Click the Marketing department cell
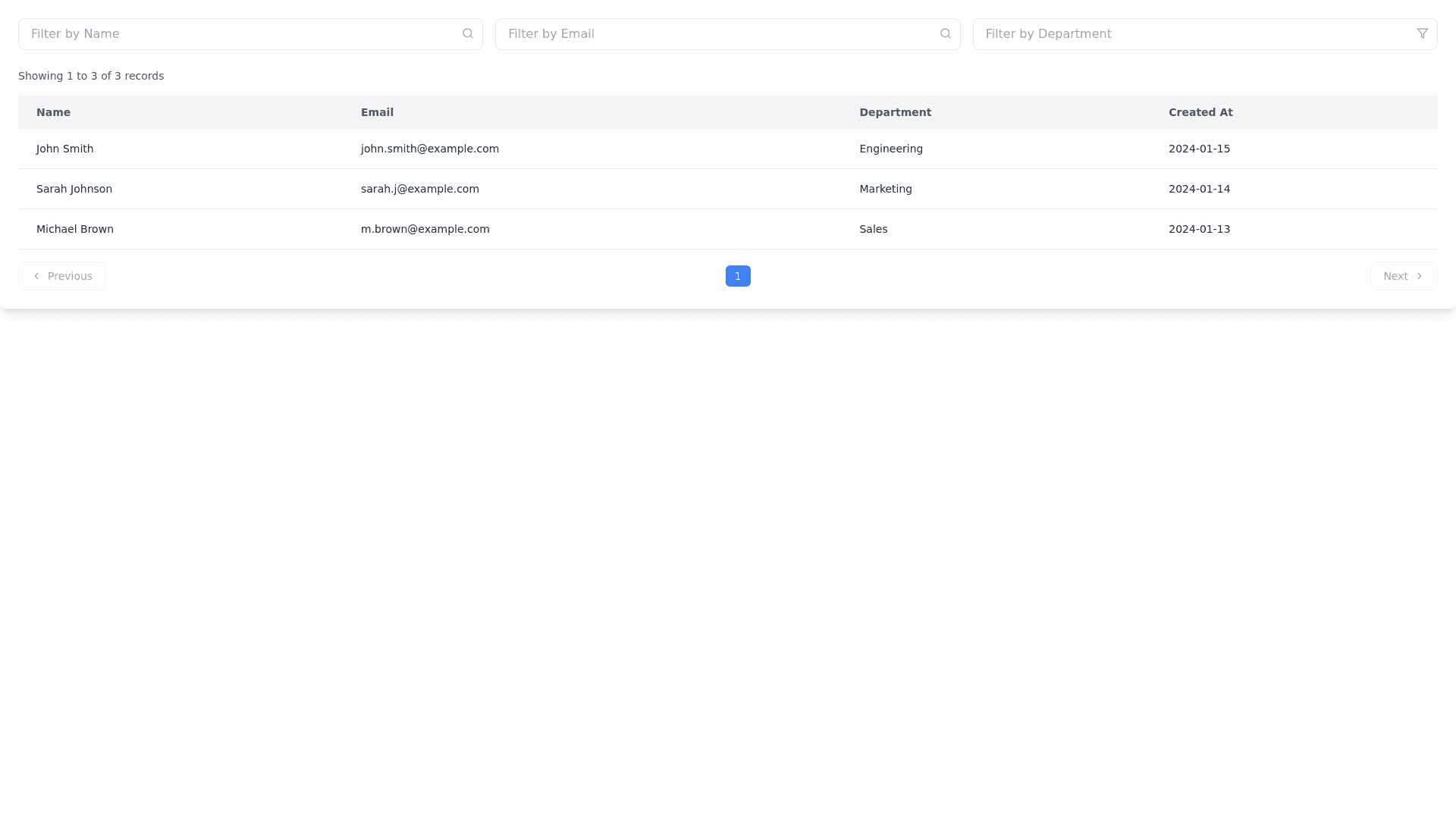The height and width of the screenshot is (819, 1456). tap(885, 189)
